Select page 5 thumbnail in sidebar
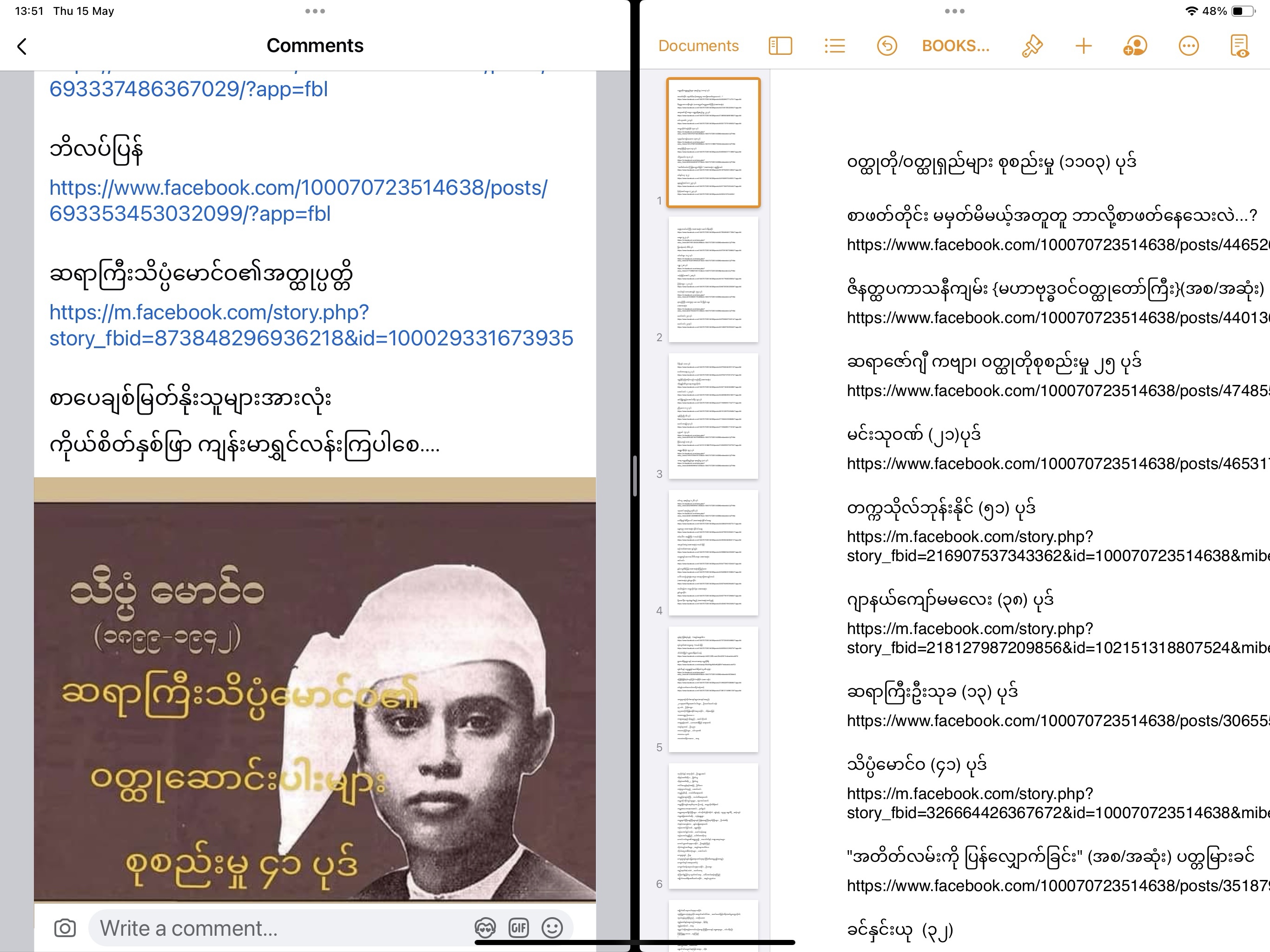 [x=713, y=689]
